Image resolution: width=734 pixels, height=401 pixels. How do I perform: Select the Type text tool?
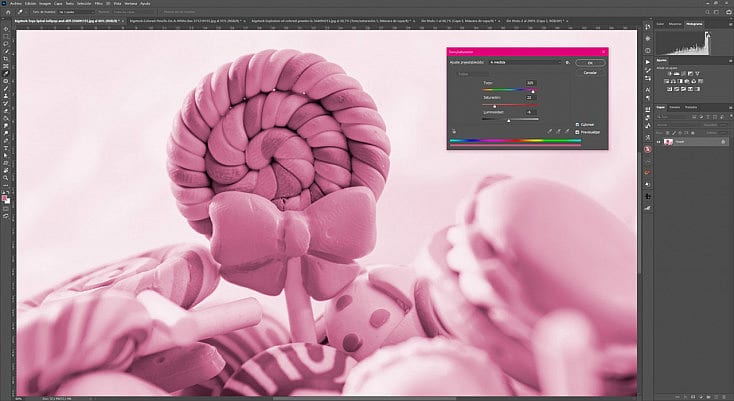[6, 146]
